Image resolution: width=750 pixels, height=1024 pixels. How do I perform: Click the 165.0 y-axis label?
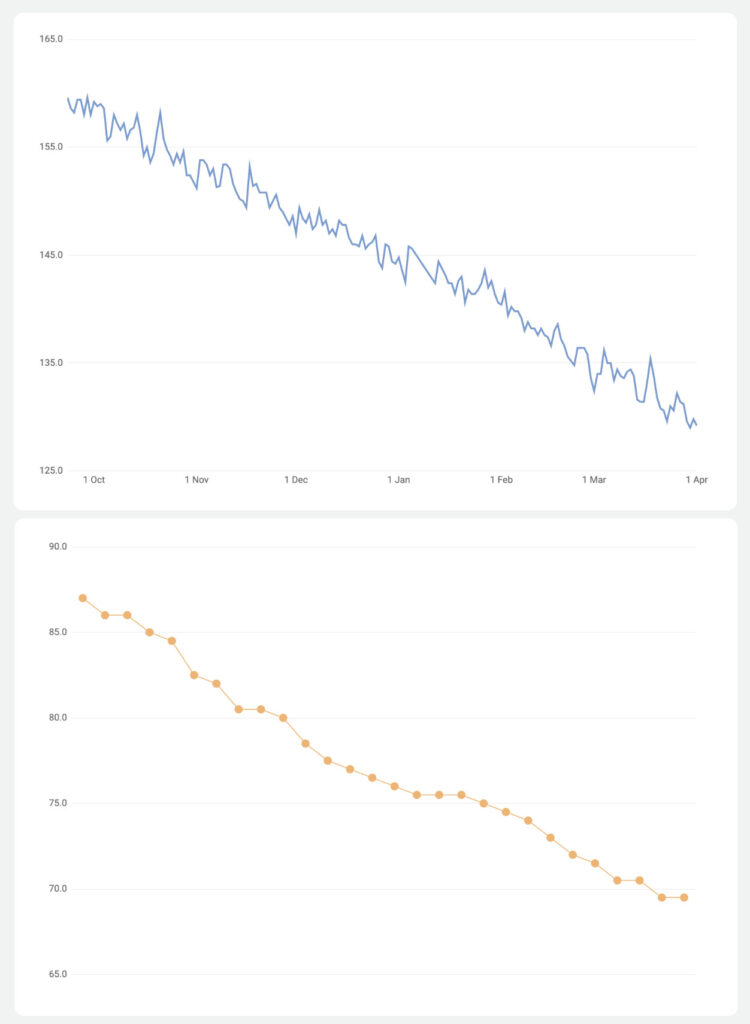(x=51, y=39)
